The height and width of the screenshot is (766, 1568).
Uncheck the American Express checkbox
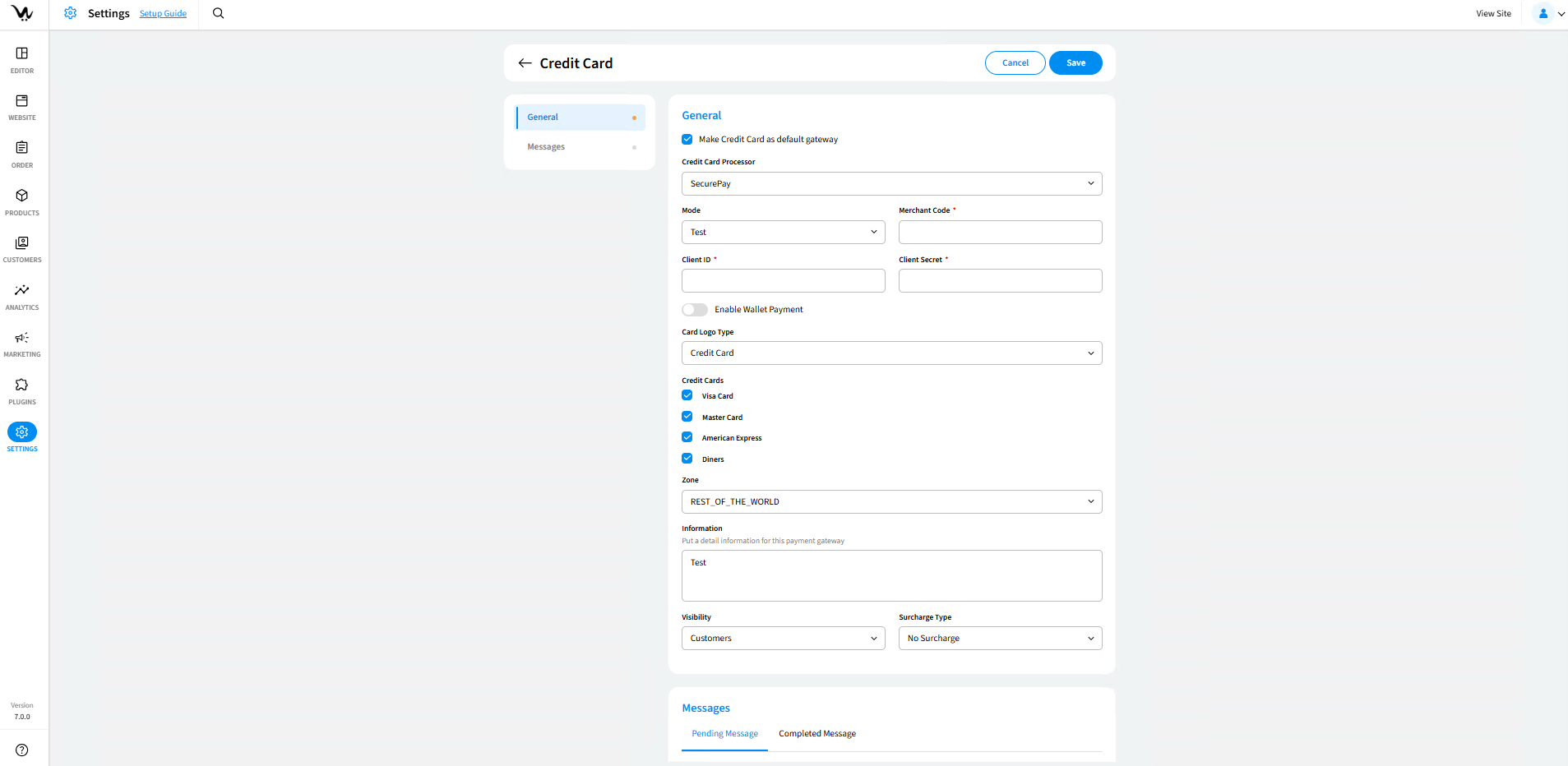click(x=687, y=437)
